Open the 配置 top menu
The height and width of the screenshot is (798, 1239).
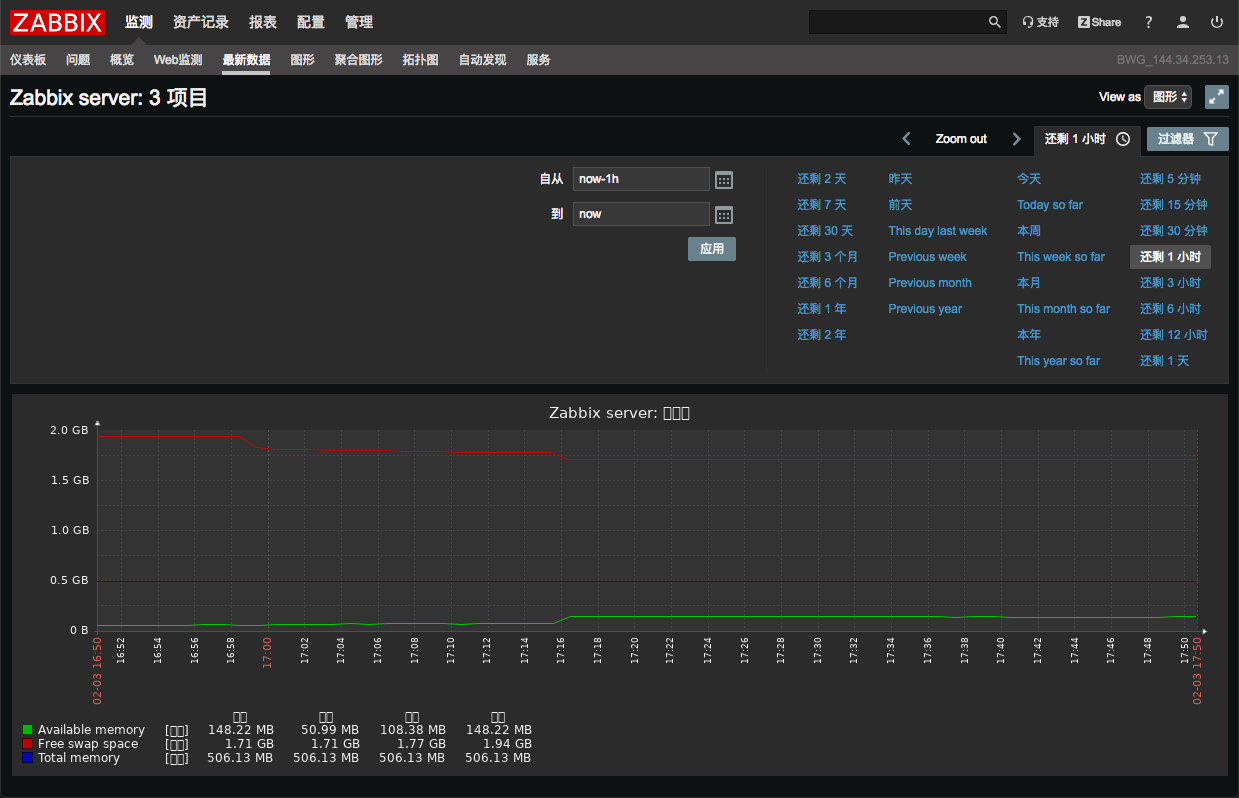pos(311,22)
